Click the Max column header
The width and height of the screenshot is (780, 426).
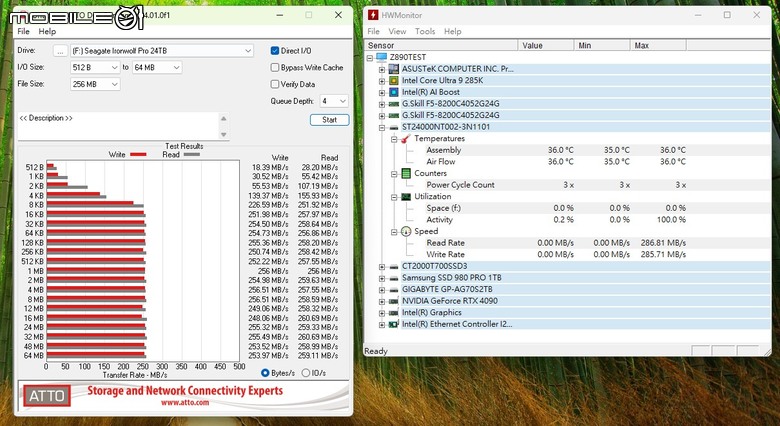[x=658, y=45]
